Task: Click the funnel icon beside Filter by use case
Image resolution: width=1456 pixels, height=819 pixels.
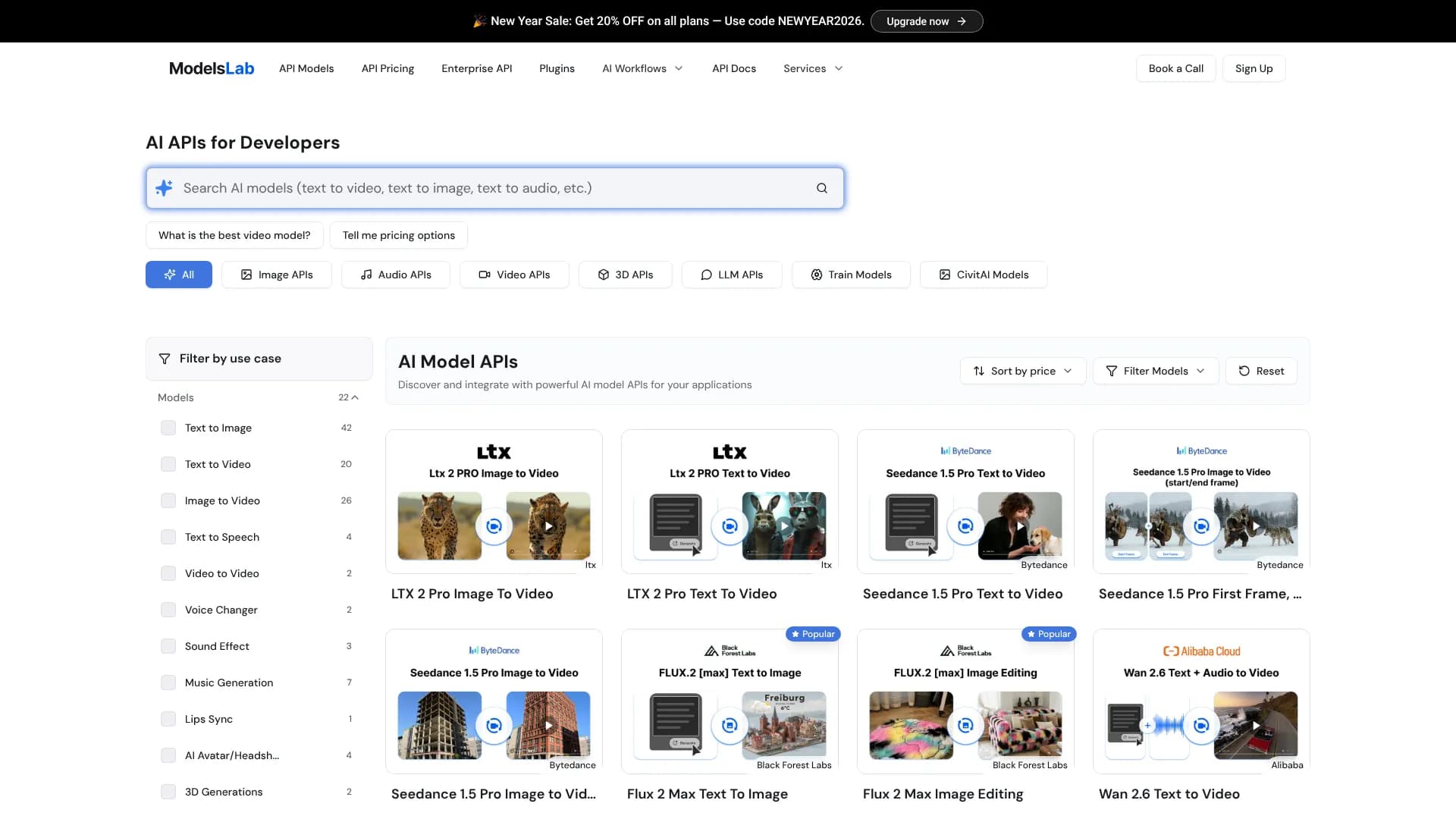Action: pyautogui.click(x=165, y=359)
